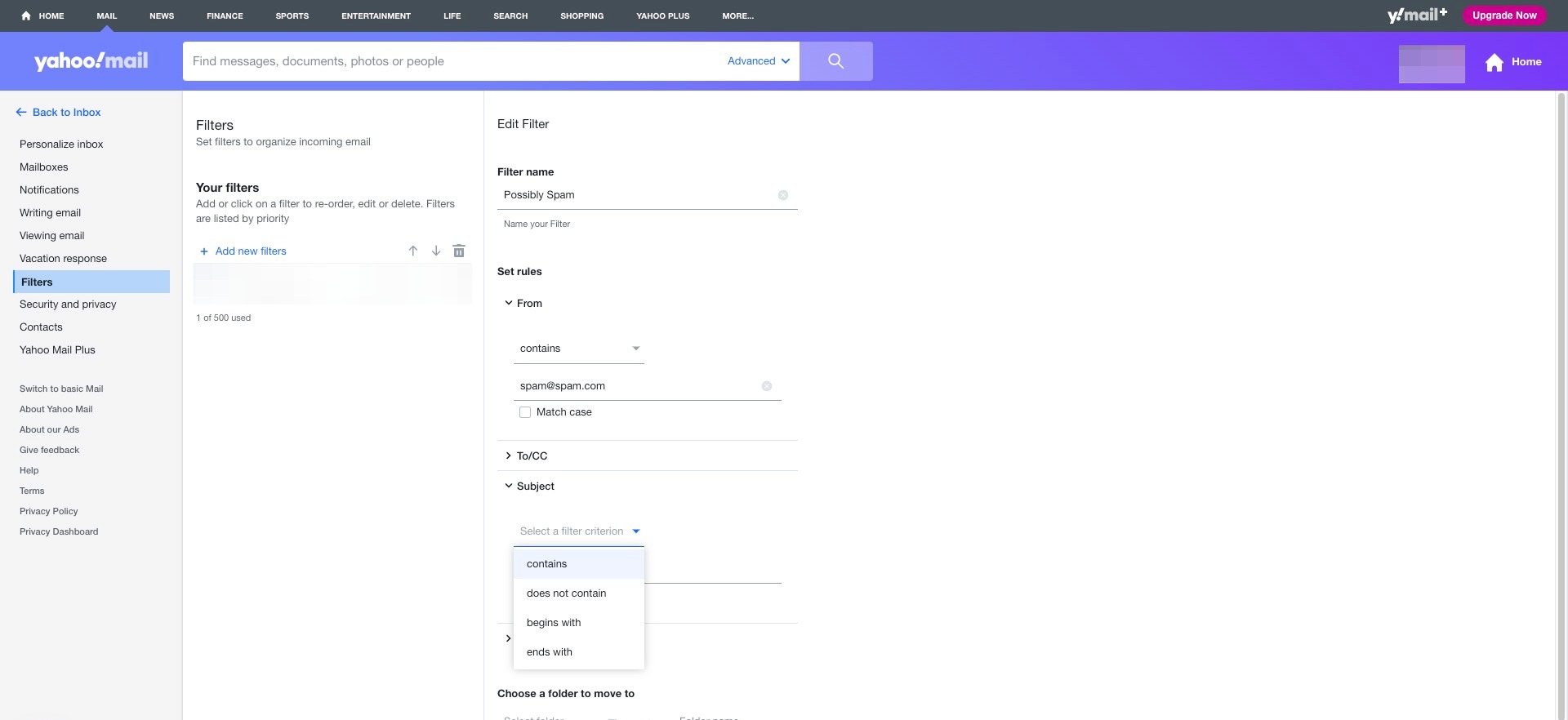The width and height of the screenshot is (1568, 720).
Task: Delete filter using the trash icon
Action: coord(459,251)
